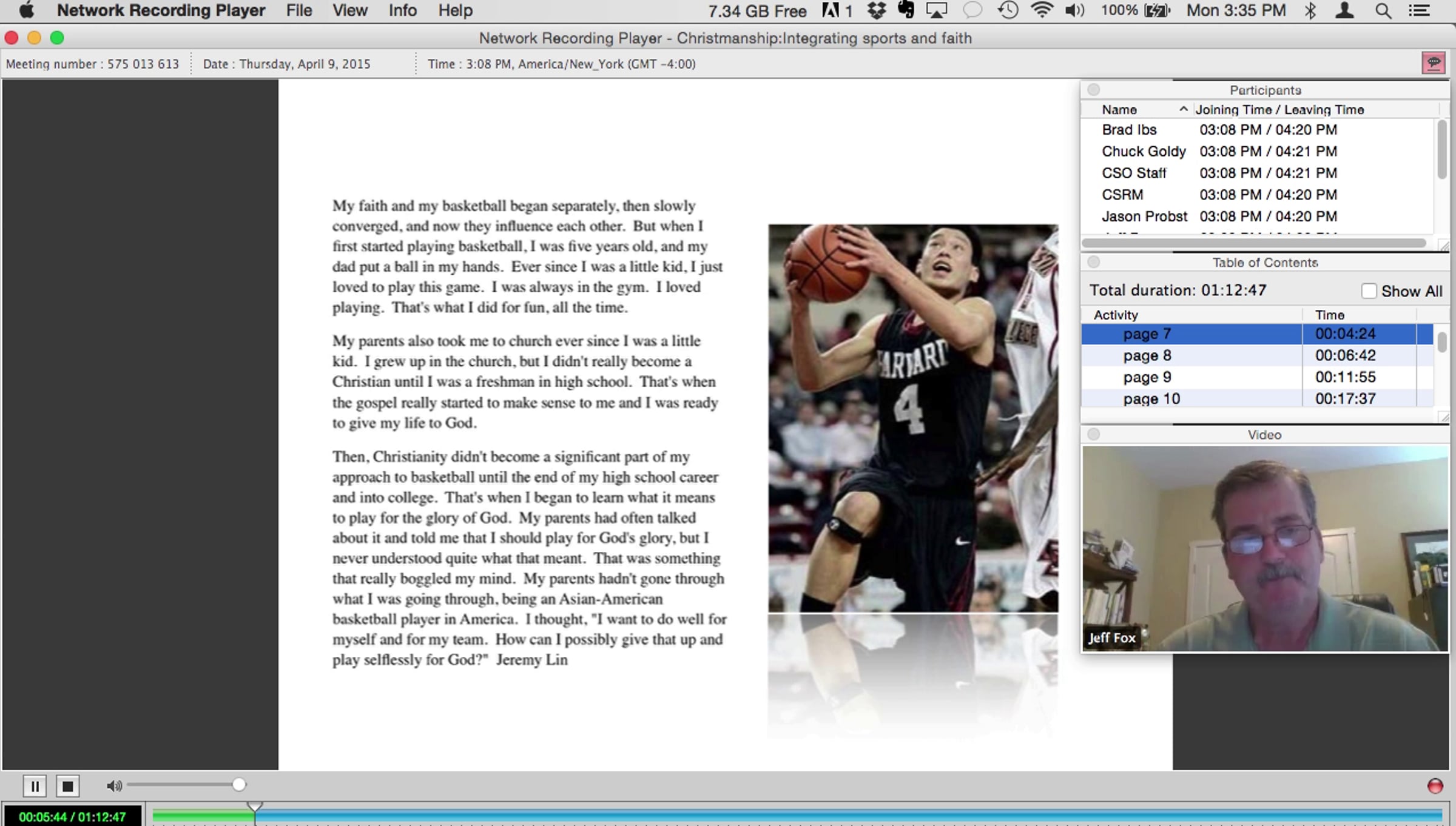The width and height of the screenshot is (1456, 826).
Task: Open the Messages bubble menu bar icon
Action: [x=972, y=10]
